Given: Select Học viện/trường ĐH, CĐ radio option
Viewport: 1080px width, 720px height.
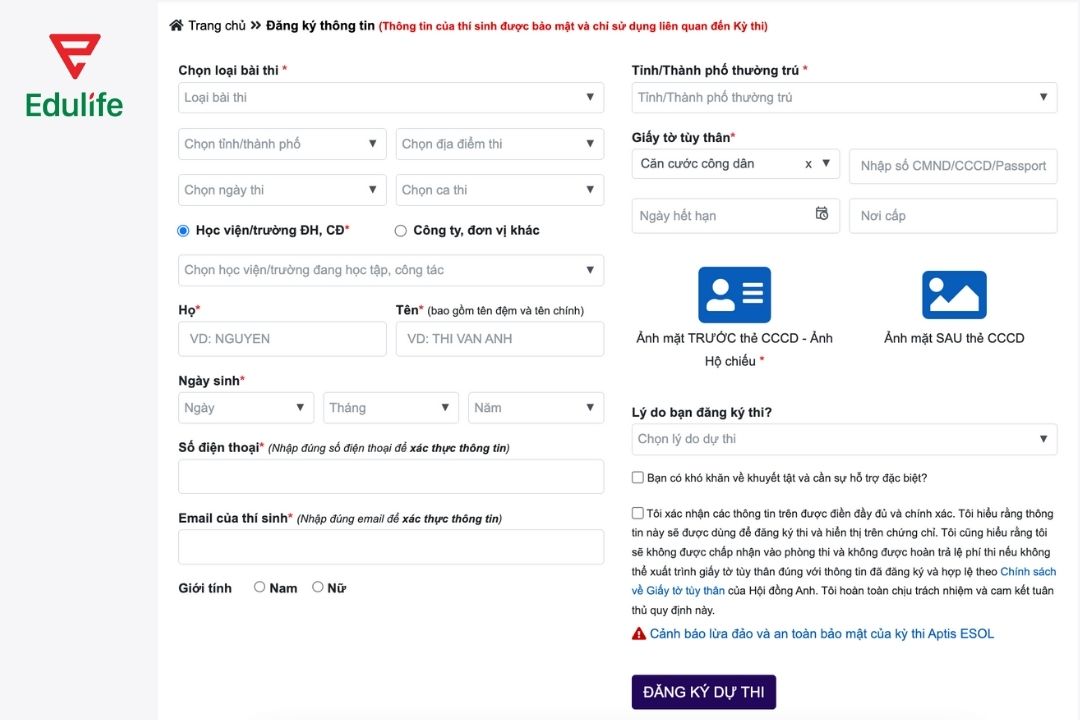Looking at the screenshot, I should [183, 231].
